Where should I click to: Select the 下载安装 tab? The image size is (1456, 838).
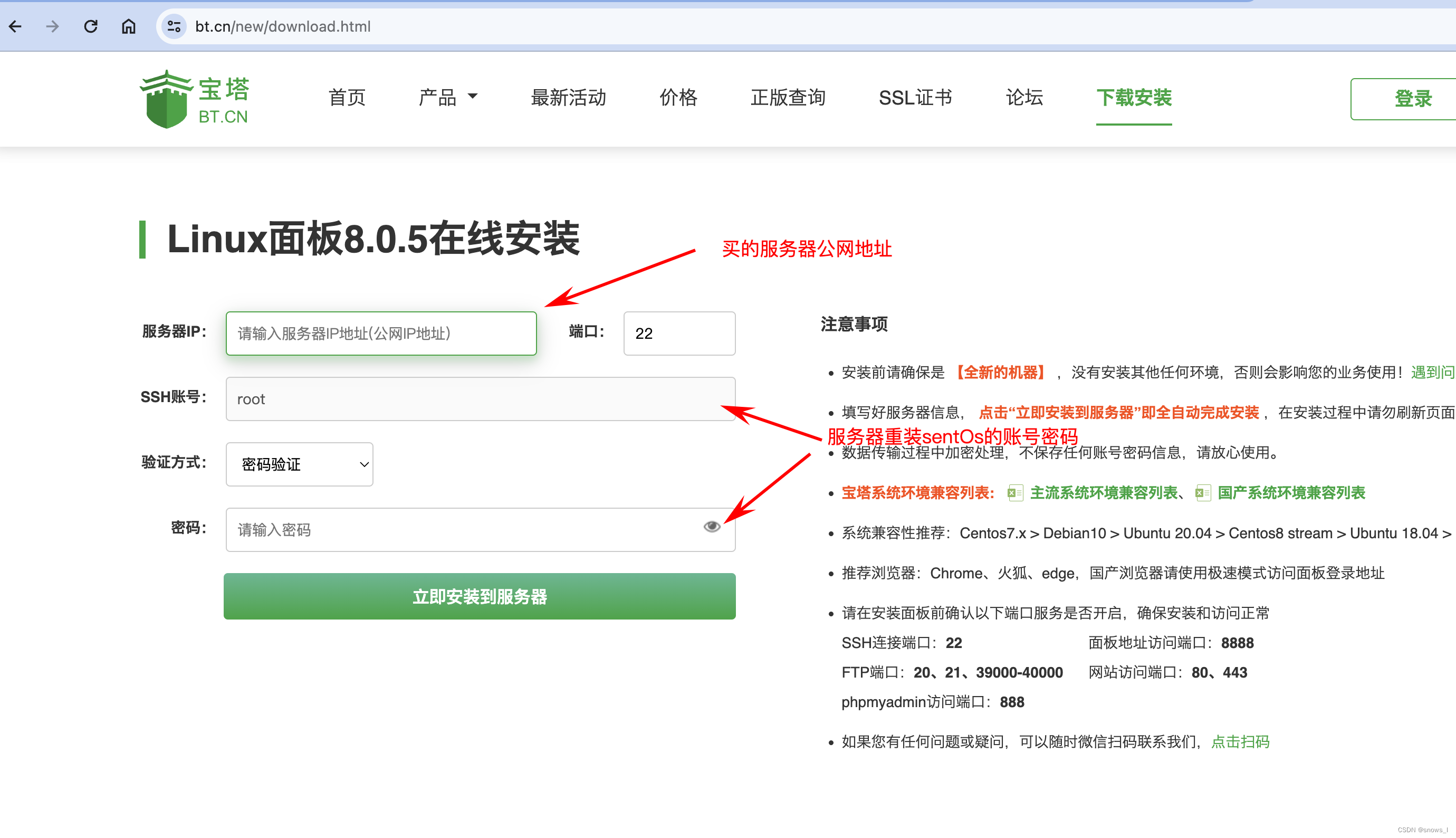click(1134, 97)
